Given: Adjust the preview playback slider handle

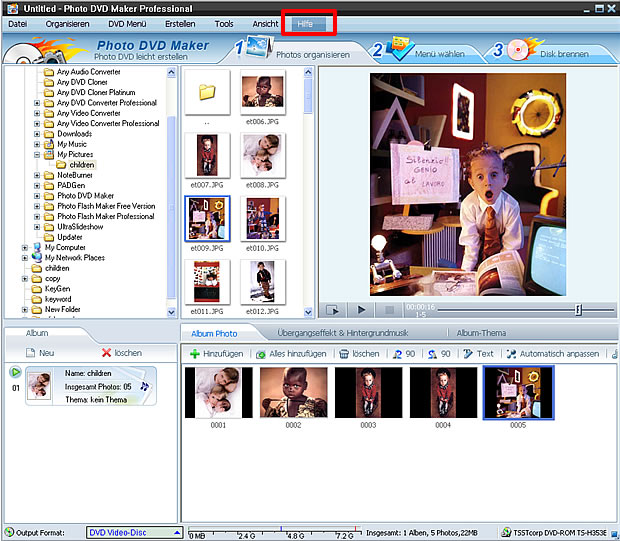Looking at the screenshot, I should tap(578, 310).
